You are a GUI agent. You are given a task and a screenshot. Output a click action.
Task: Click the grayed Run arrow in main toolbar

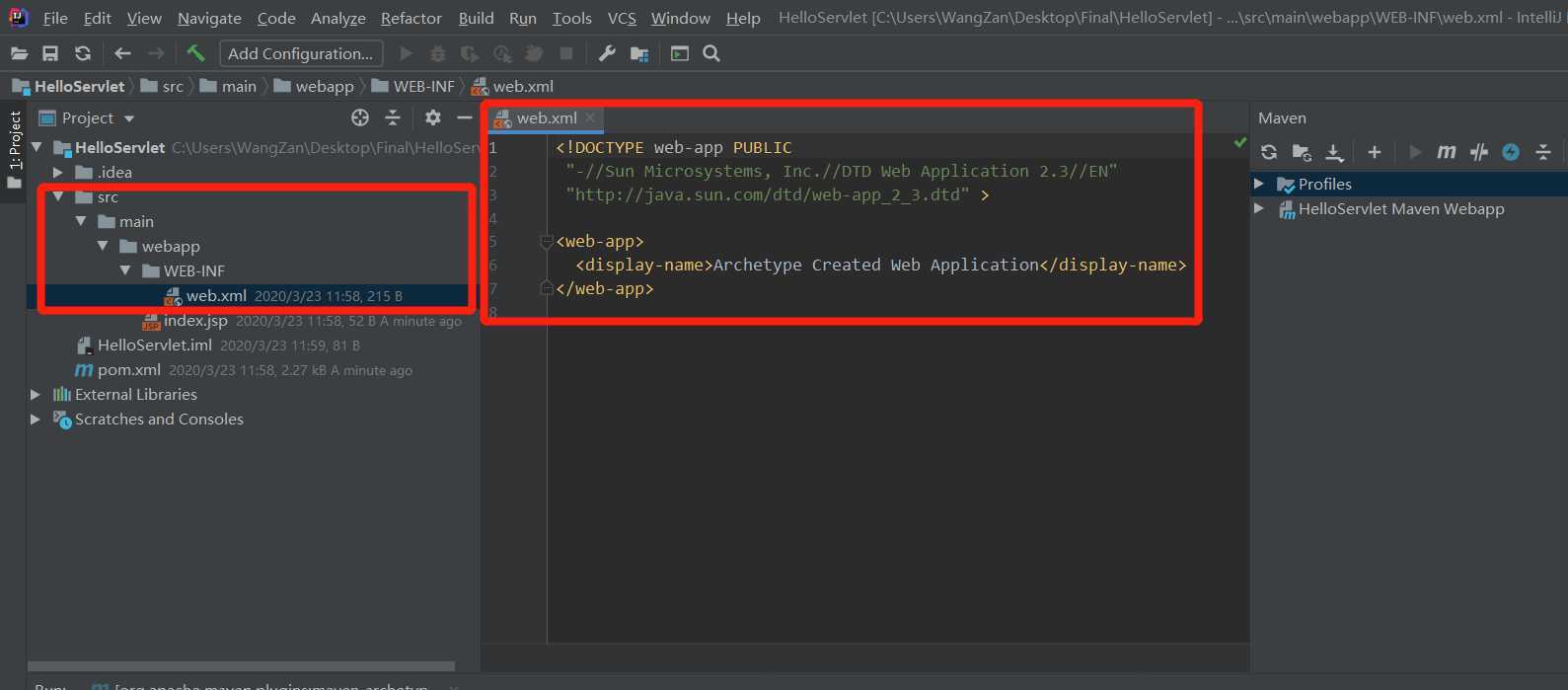(x=406, y=53)
